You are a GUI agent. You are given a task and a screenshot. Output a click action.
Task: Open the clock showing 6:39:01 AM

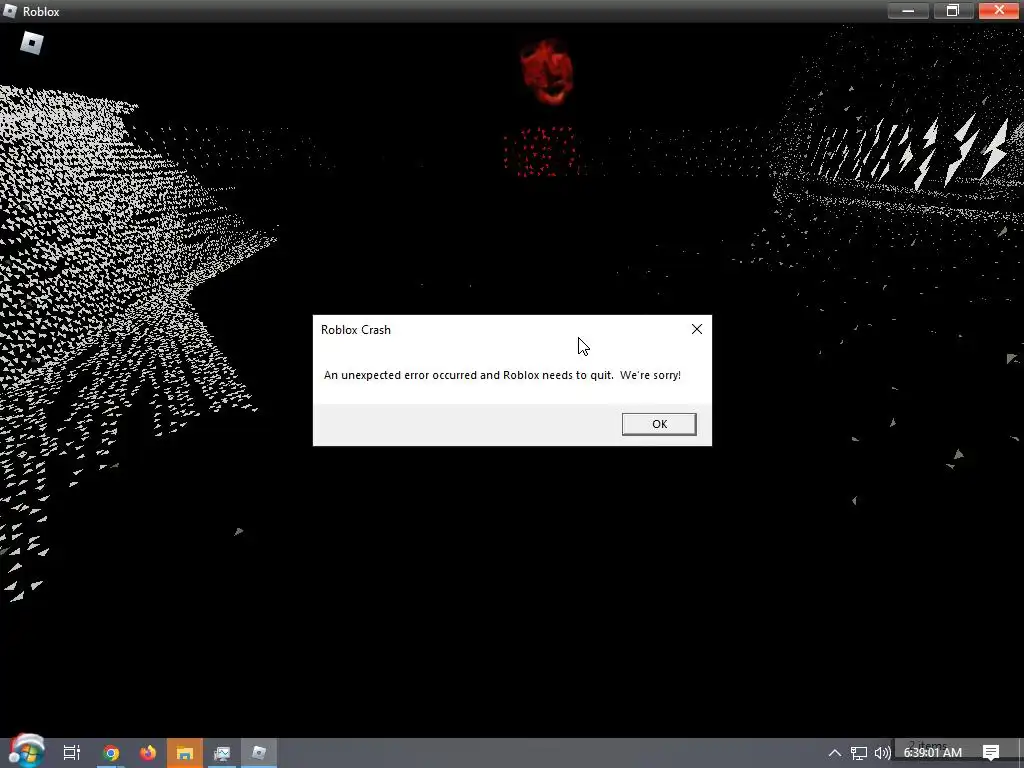click(933, 753)
